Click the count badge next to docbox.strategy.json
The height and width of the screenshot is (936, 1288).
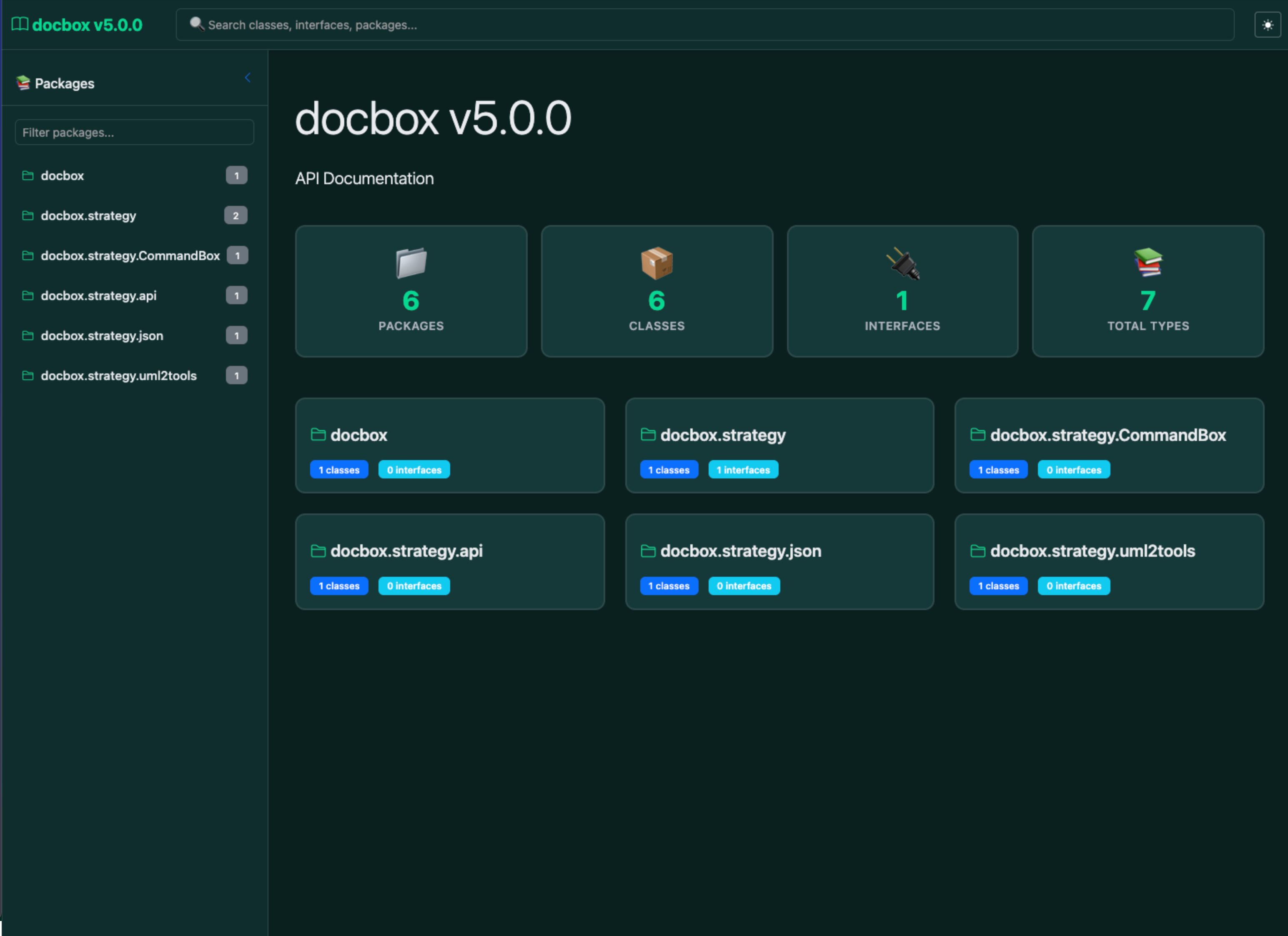pos(236,336)
